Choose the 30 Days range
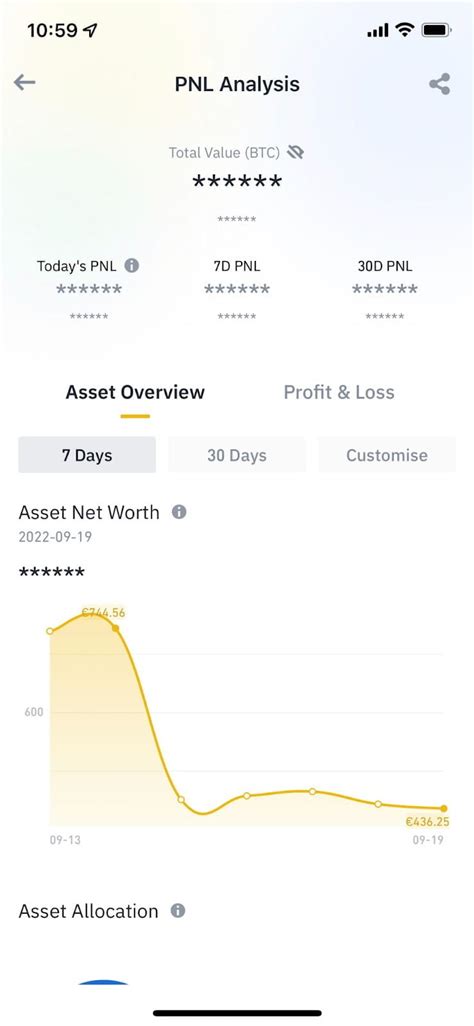The image size is (474, 1026). (237, 455)
